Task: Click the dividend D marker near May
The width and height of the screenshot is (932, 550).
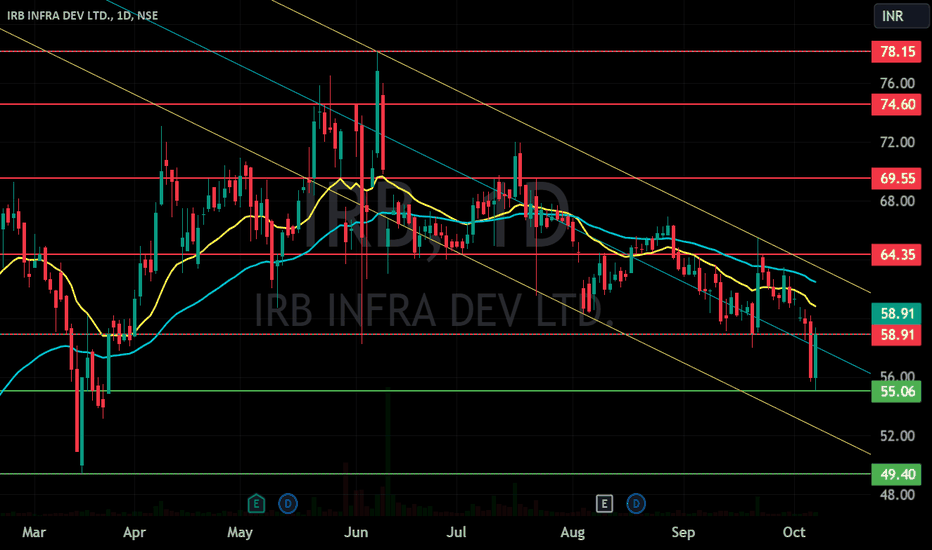Action: click(288, 504)
